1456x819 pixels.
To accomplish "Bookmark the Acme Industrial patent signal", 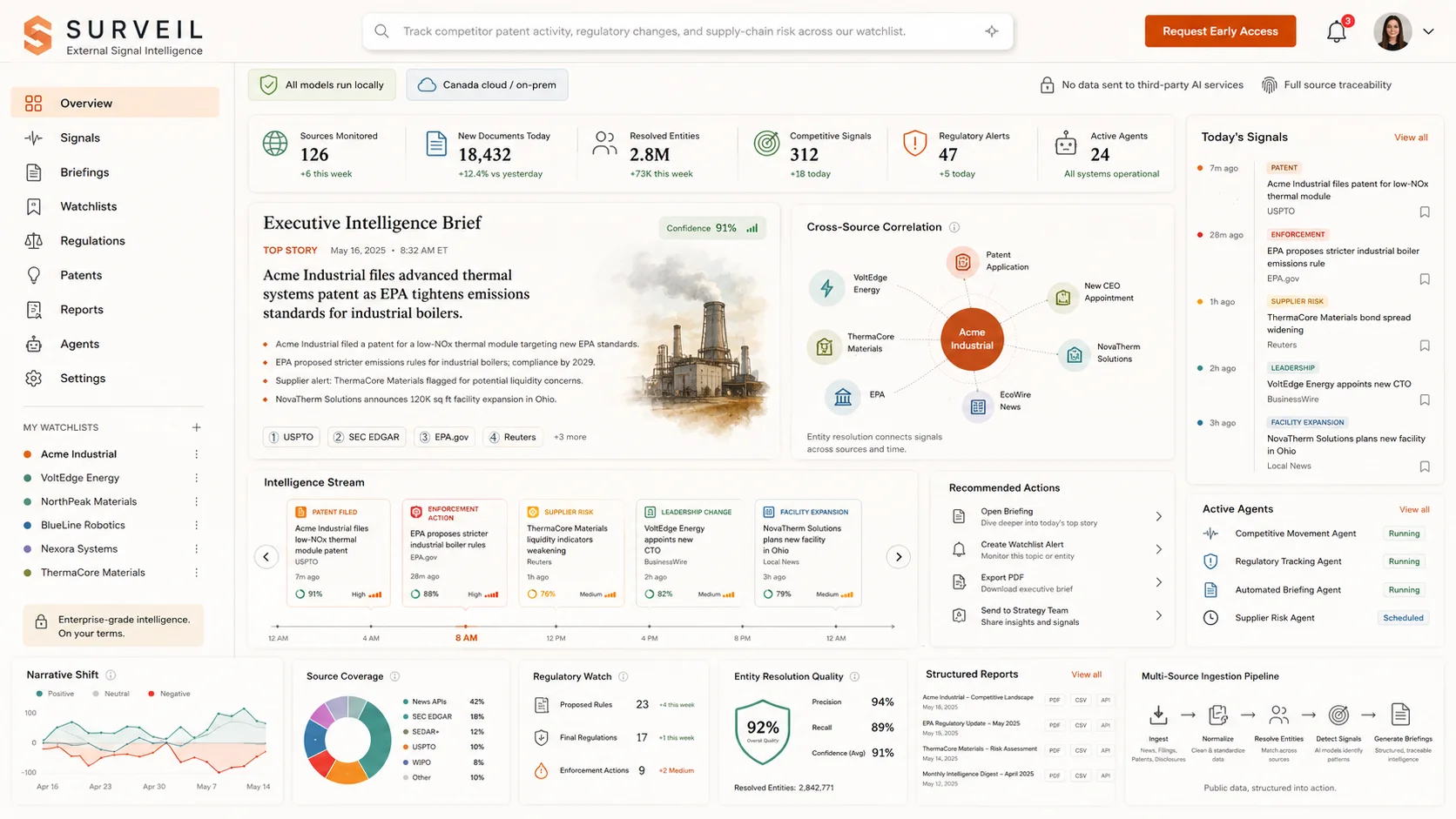I will click(x=1425, y=211).
